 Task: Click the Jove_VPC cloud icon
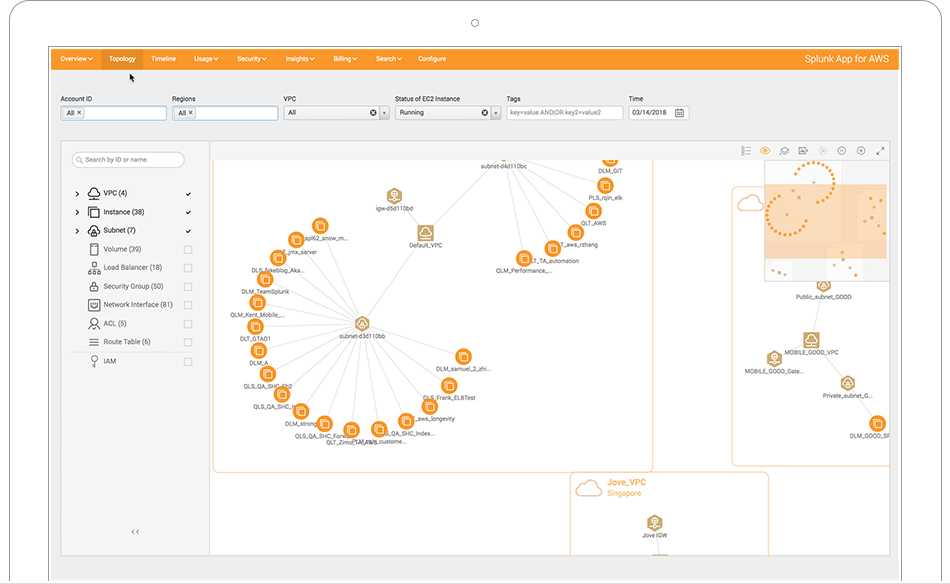coord(588,488)
